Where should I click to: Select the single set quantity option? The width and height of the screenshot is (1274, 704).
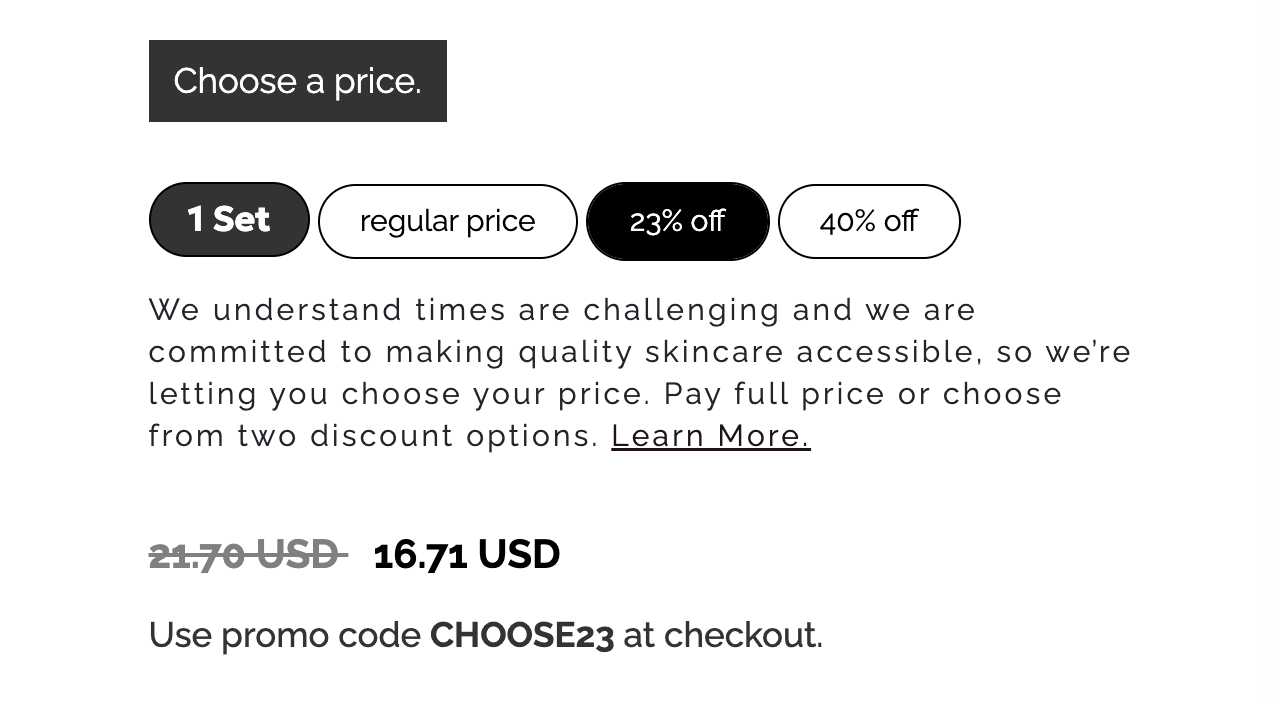(x=229, y=219)
